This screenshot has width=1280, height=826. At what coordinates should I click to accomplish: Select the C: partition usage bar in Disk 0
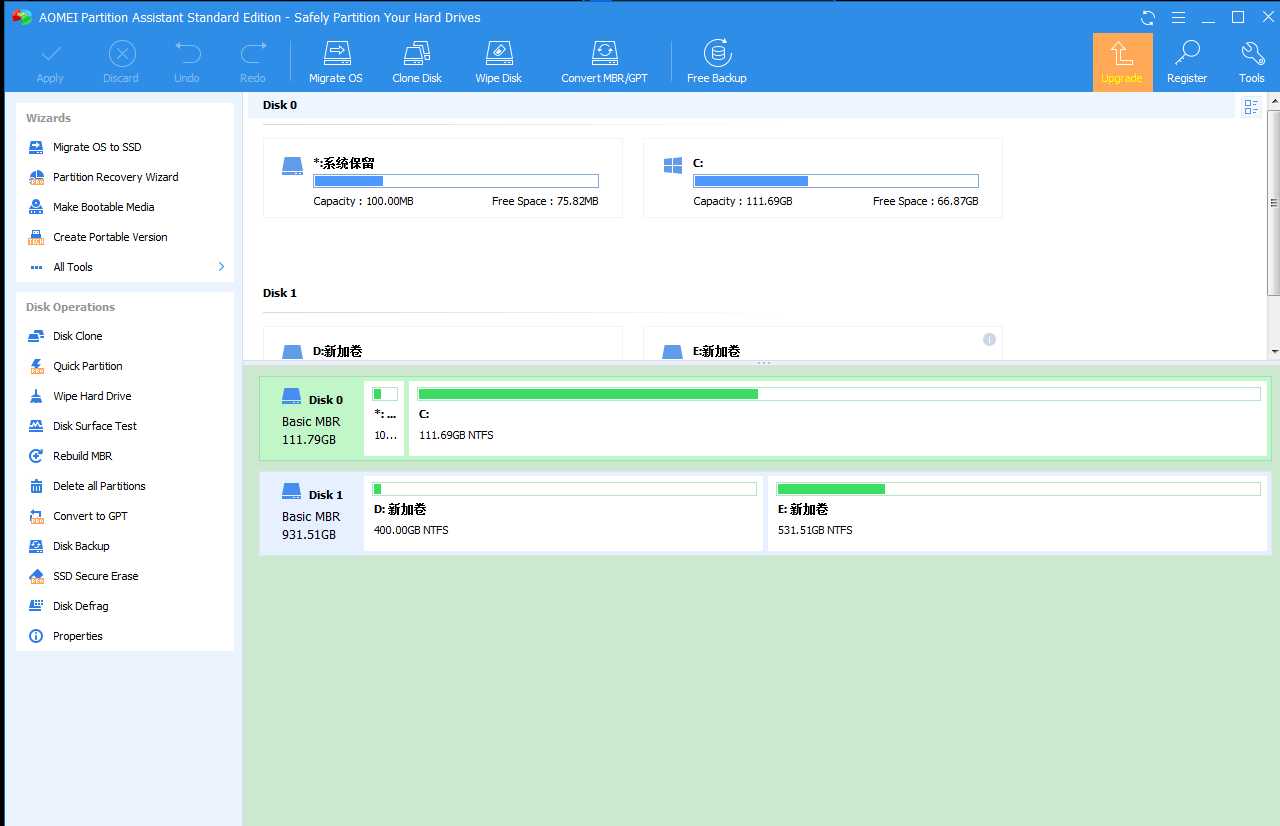pyautogui.click(x=838, y=394)
